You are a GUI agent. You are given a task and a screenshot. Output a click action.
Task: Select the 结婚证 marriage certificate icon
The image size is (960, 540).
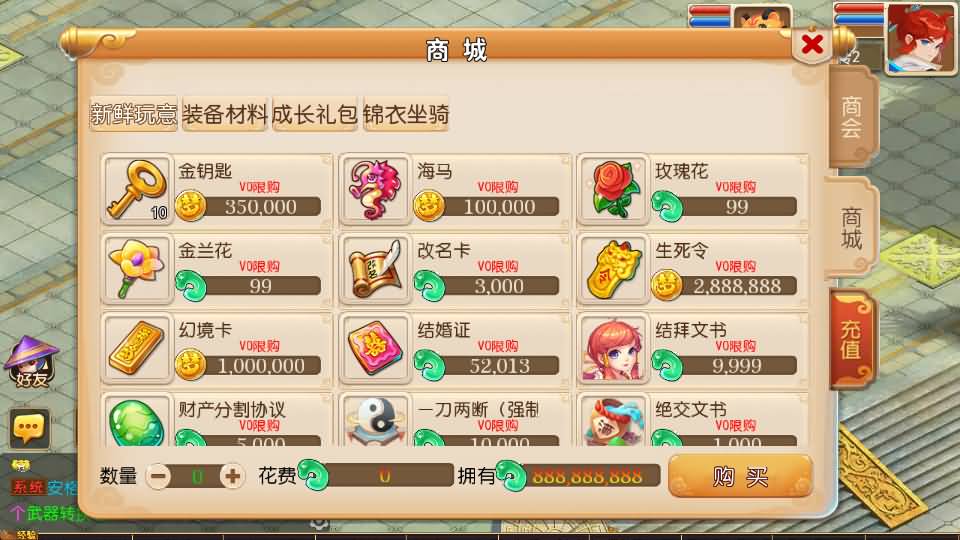(375, 349)
